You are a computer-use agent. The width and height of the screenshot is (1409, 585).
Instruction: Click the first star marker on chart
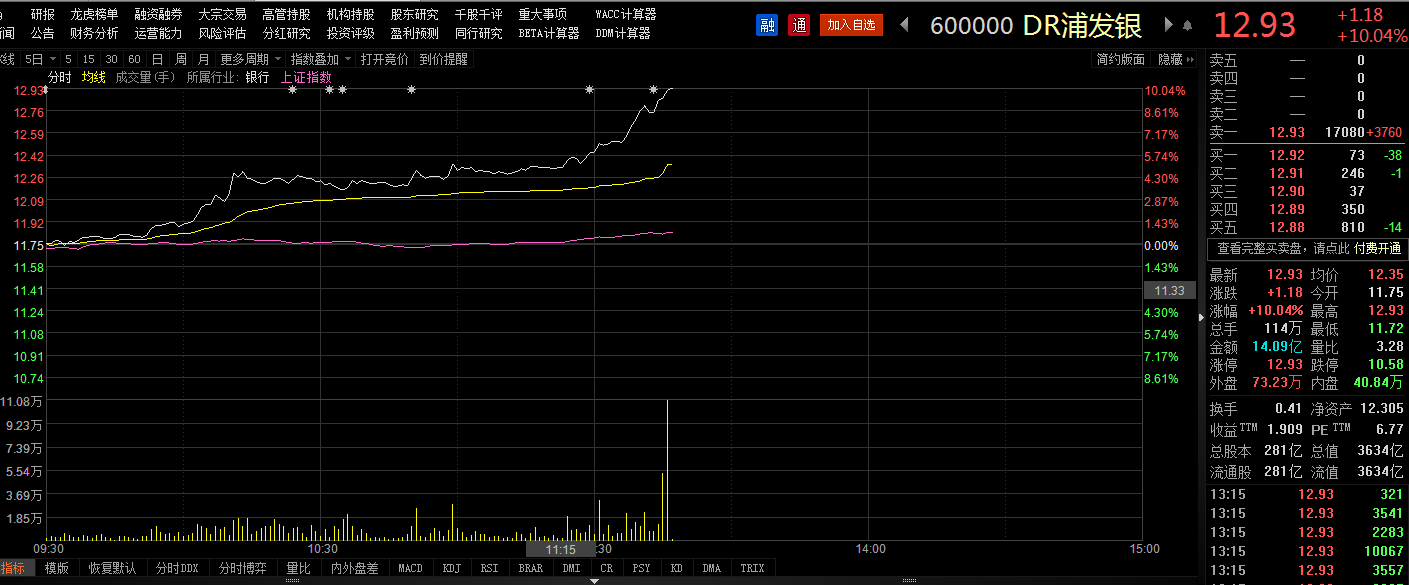[292, 90]
